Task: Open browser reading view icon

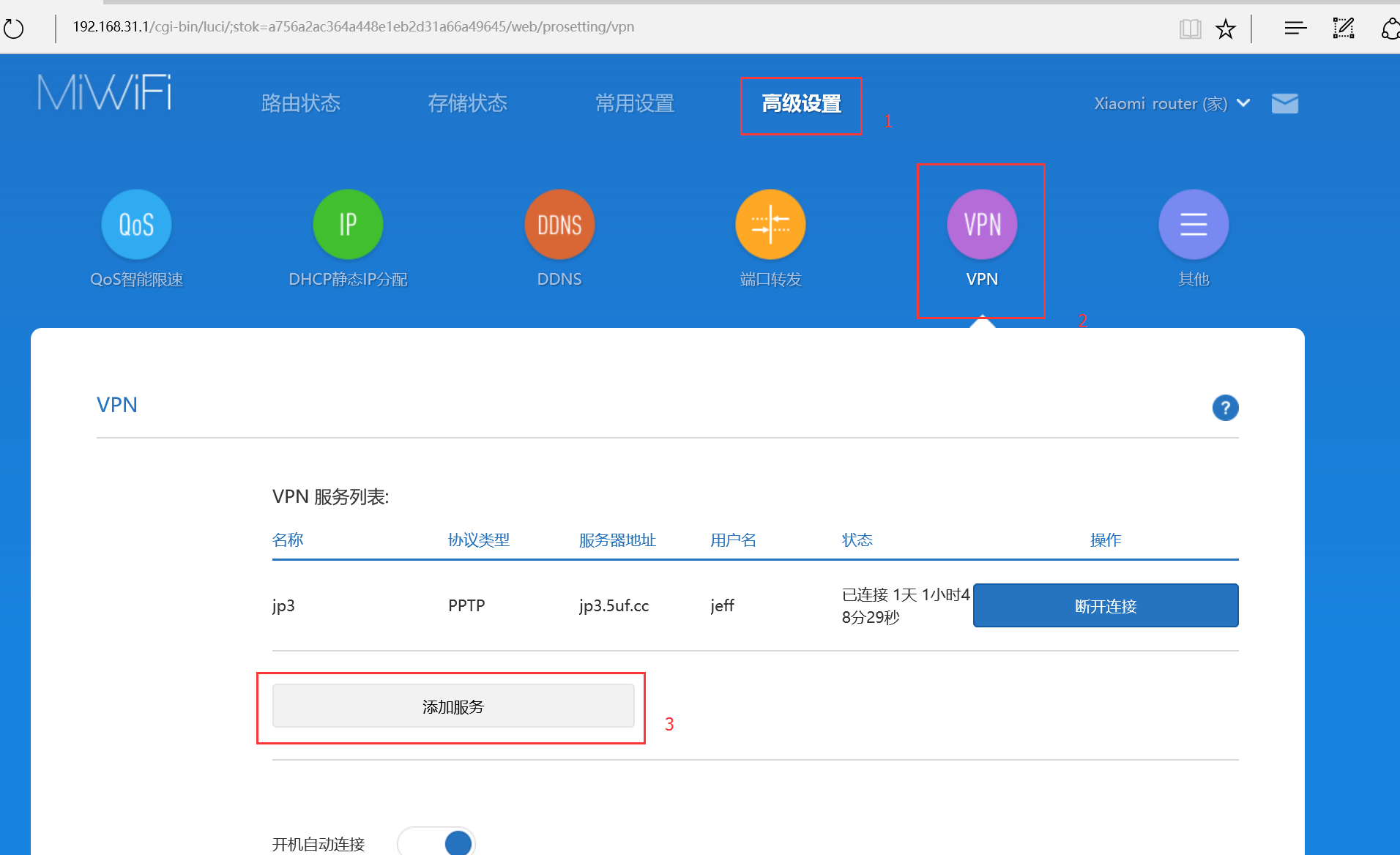Action: 1190,29
